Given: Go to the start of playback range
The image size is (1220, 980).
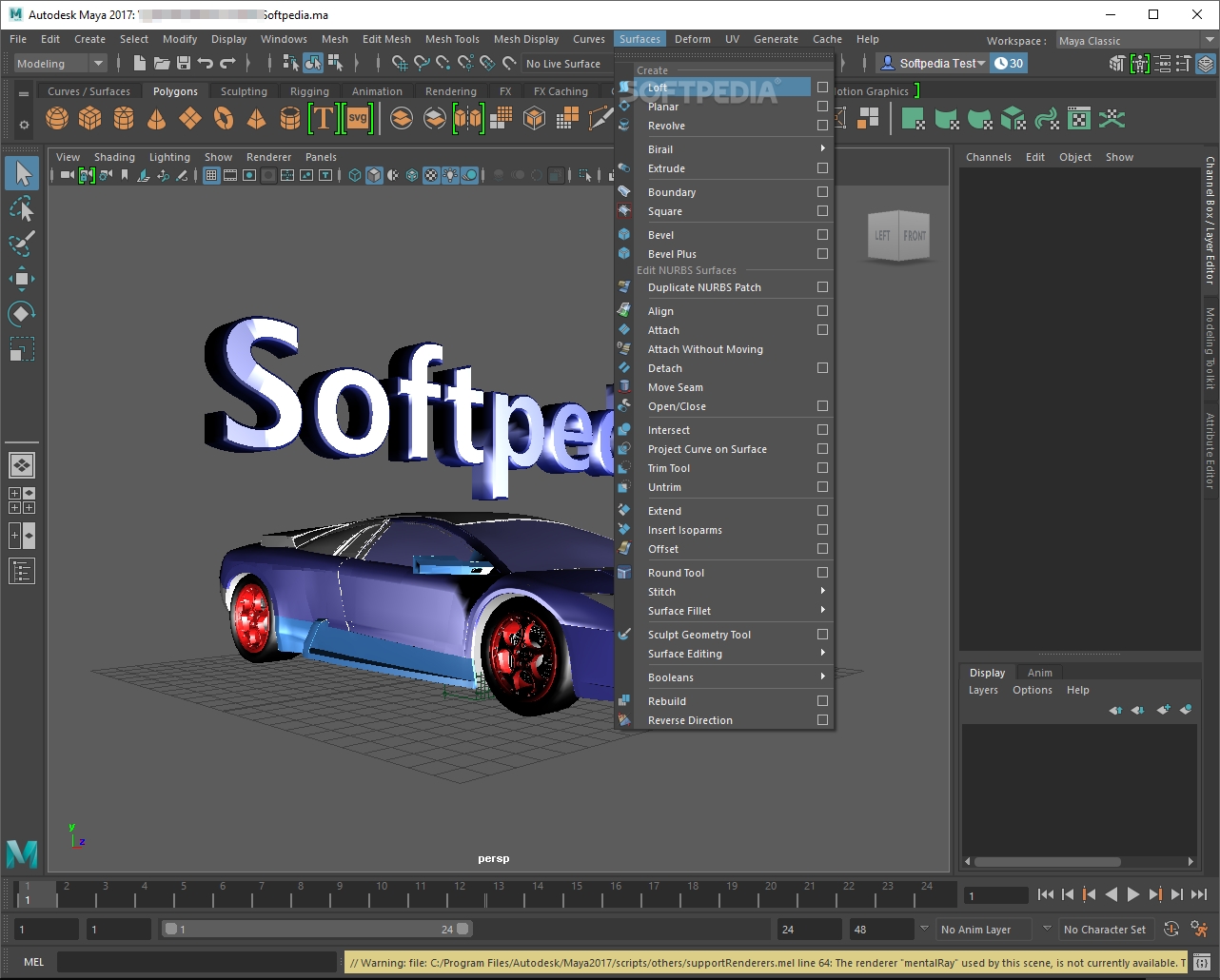Looking at the screenshot, I should click(x=1045, y=894).
